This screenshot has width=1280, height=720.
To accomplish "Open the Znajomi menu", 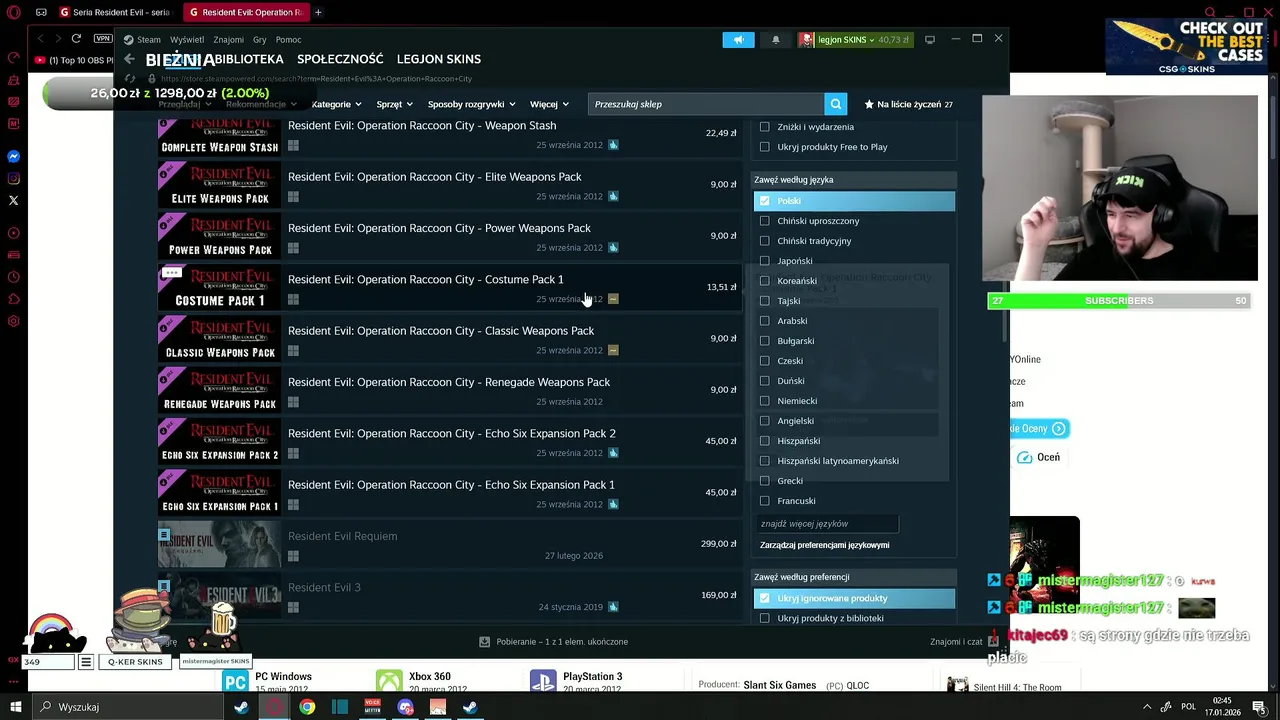I will click(228, 40).
